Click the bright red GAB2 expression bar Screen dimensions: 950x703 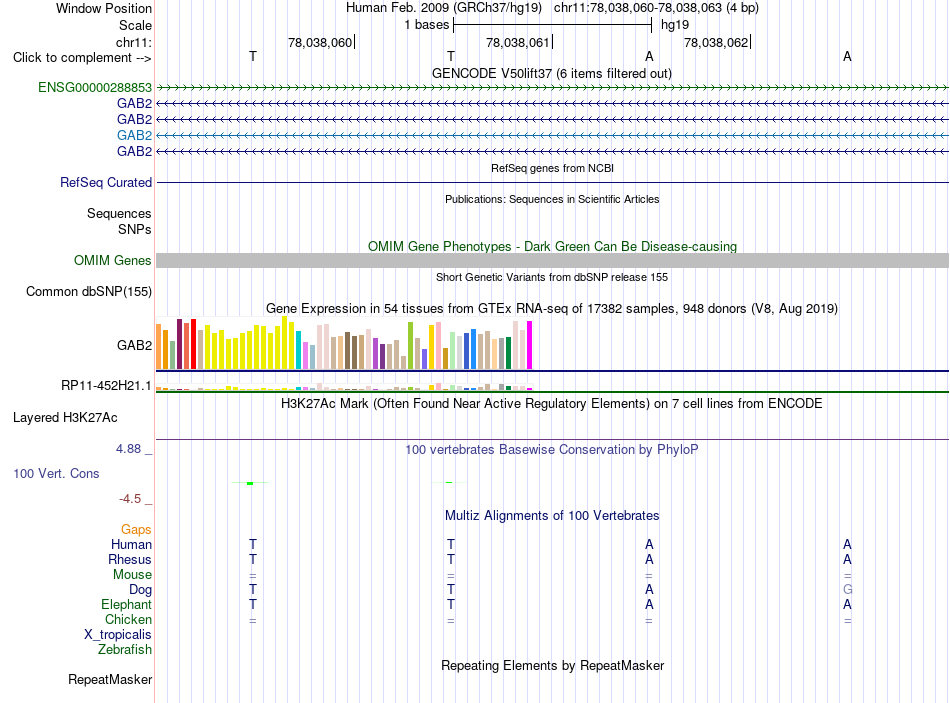[193, 344]
